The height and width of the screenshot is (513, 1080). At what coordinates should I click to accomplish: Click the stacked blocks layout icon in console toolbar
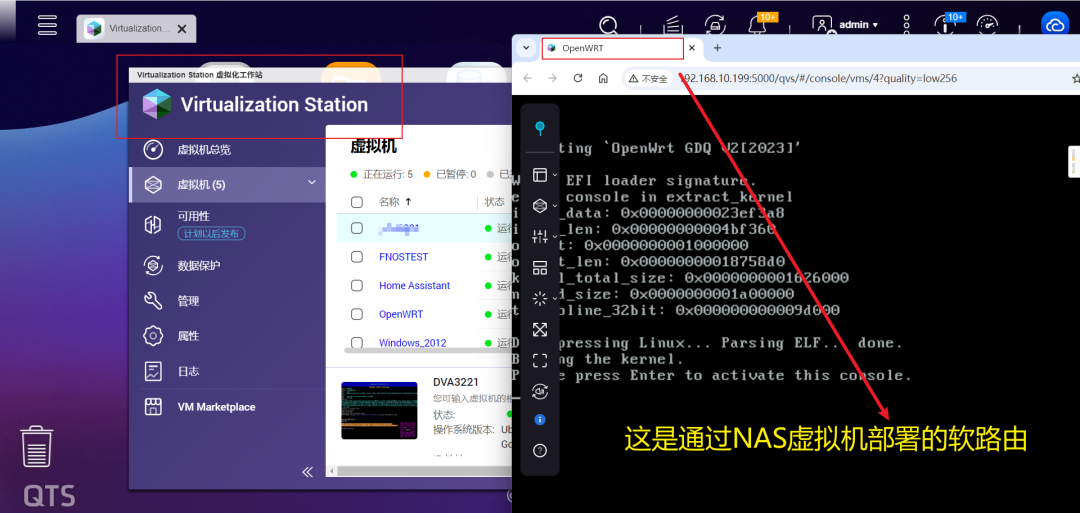click(540, 269)
